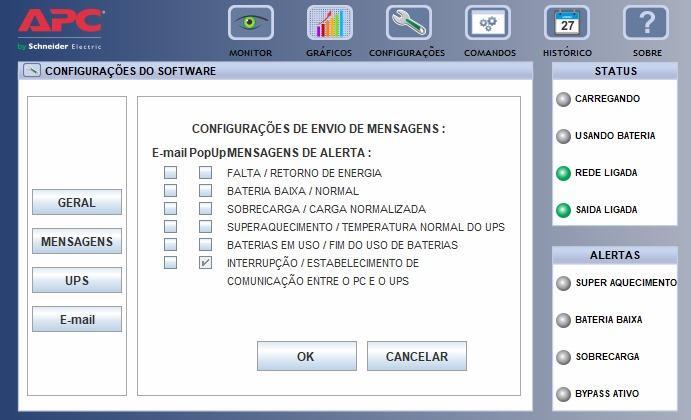Click the SOBRE label in top navigation
This screenshot has width=691, height=420.
pos(647,53)
